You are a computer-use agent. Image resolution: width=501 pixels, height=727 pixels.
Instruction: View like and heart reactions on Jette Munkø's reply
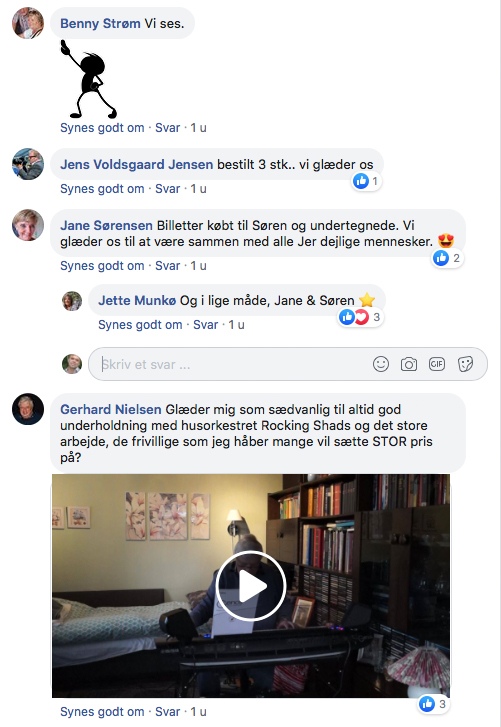pos(360,317)
